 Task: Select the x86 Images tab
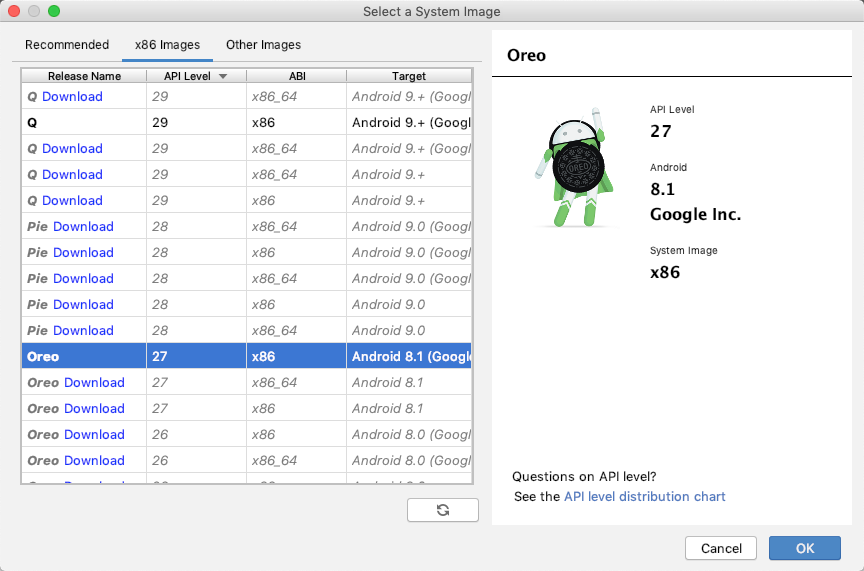tap(167, 45)
